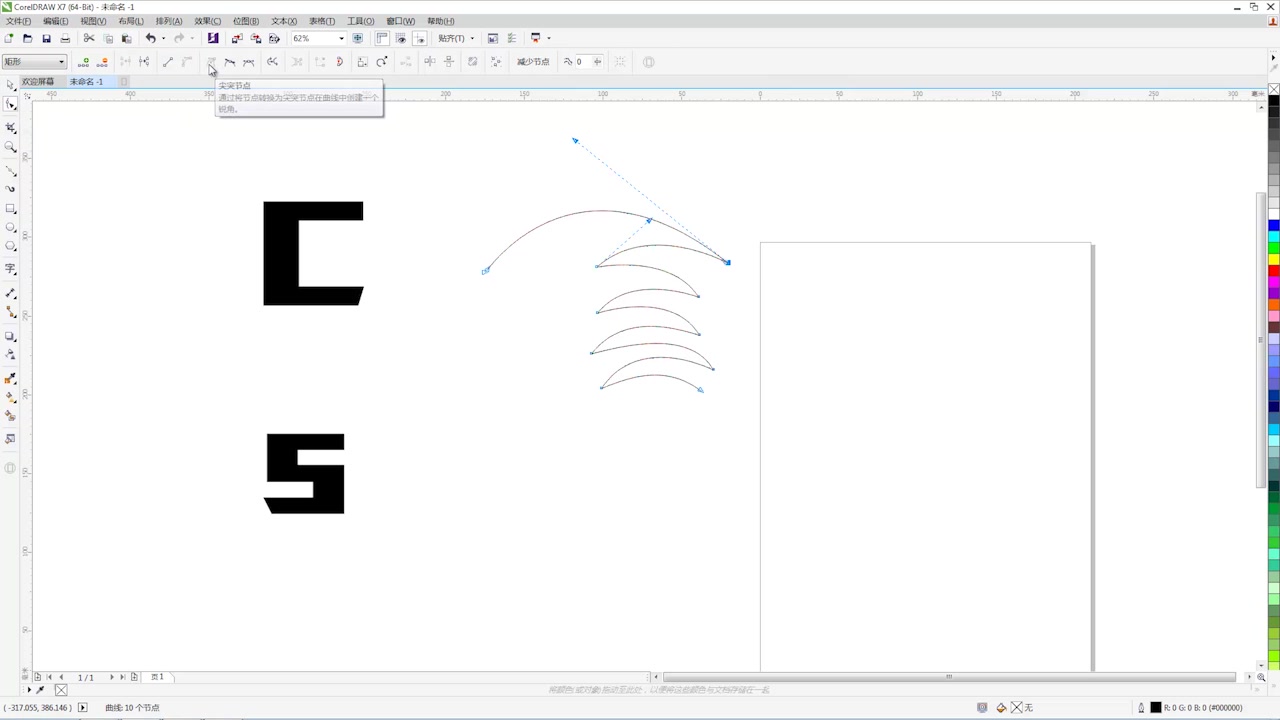Screen dimensions: 1280x720
Task: Switch to the 未命名 -1 document tab
Action: 86,81
